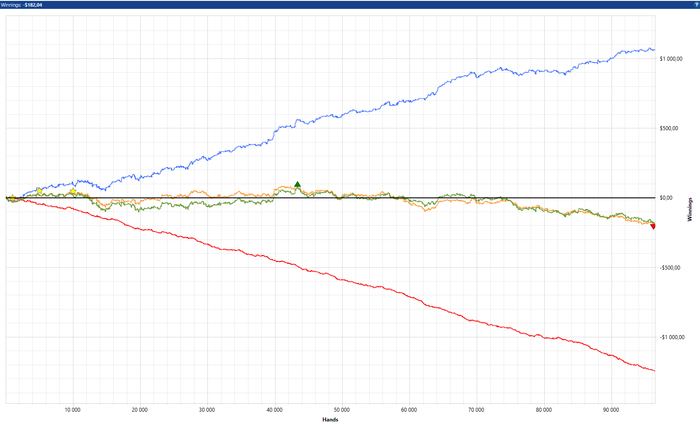Click the Hands axis title
This screenshot has width=700, height=425.
point(330,420)
